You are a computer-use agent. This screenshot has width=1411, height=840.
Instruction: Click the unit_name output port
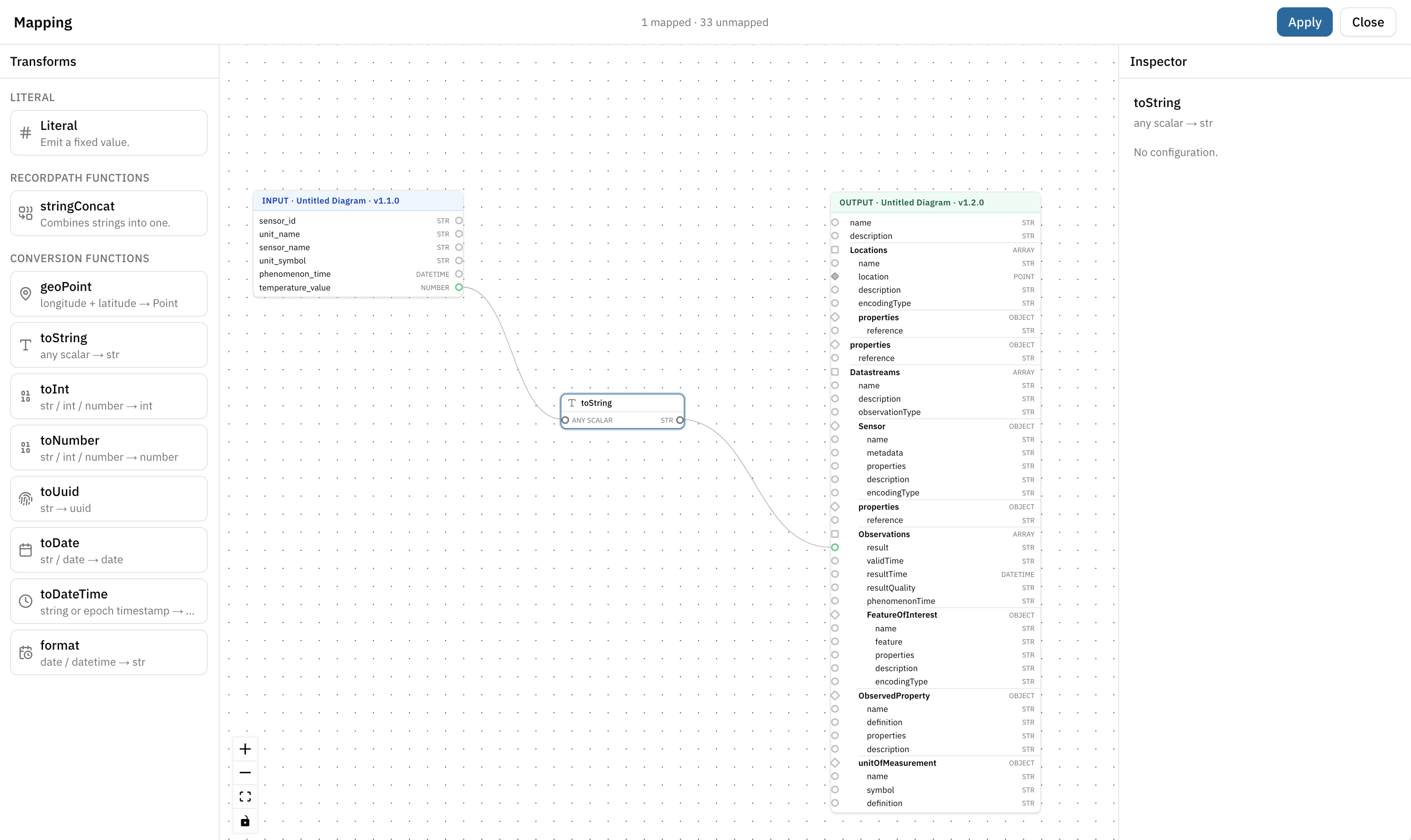[x=459, y=234]
